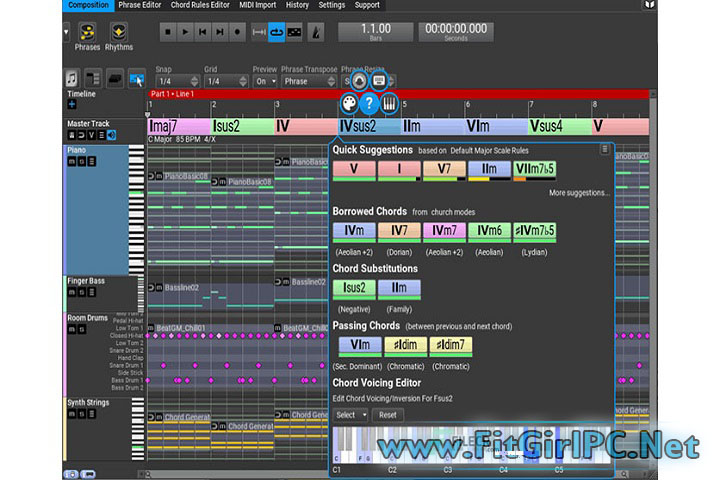
Task: Open the MIDI Import tab
Action: click(259, 5)
